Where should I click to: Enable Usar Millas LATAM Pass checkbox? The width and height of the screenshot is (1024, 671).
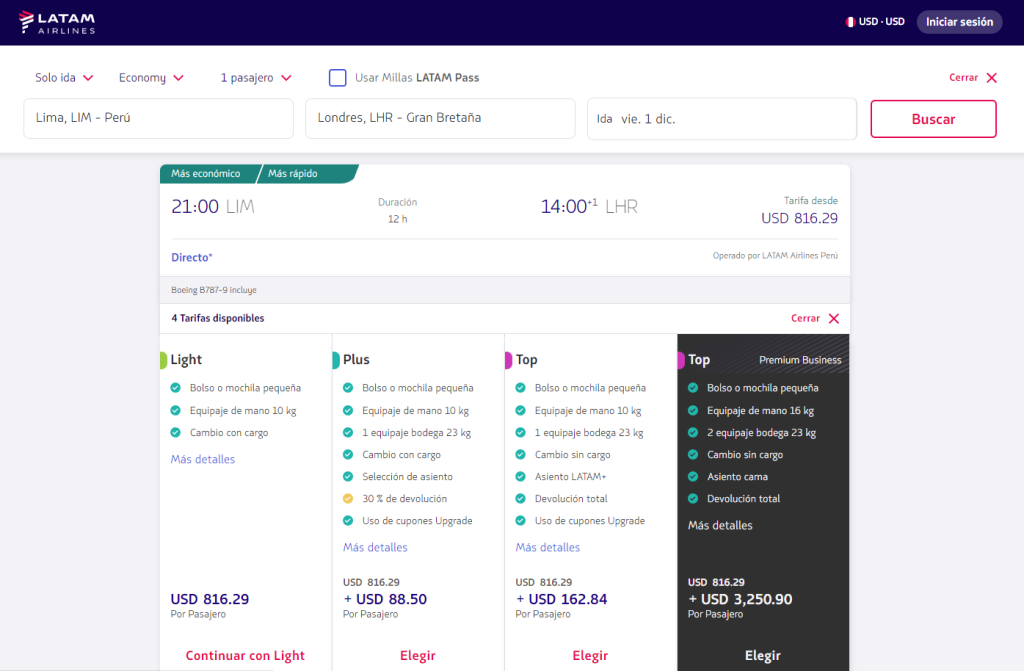tap(338, 78)
